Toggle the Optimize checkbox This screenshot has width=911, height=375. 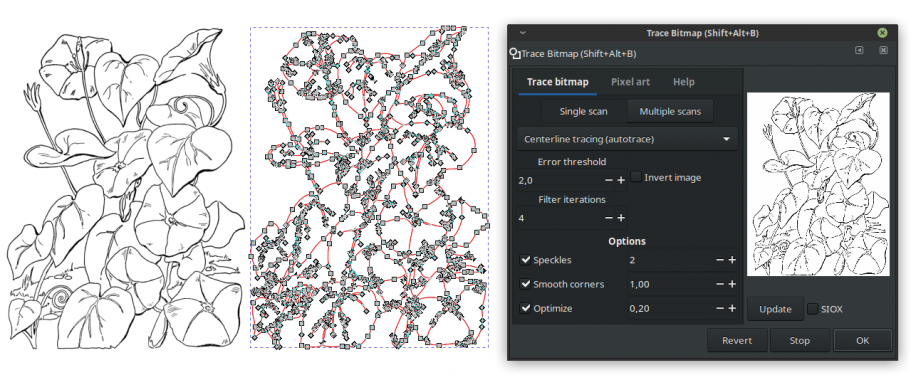(525, 309)
